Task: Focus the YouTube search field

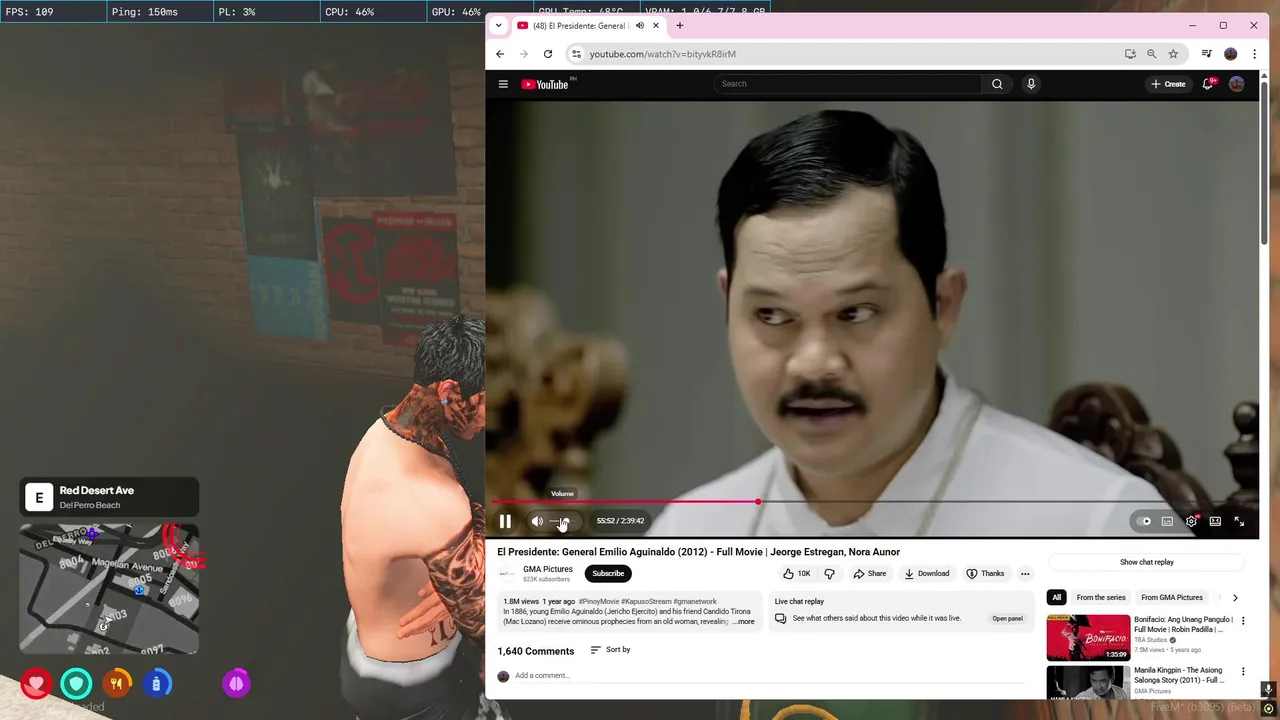Action: pyautogui.click(x=848, y=84)
